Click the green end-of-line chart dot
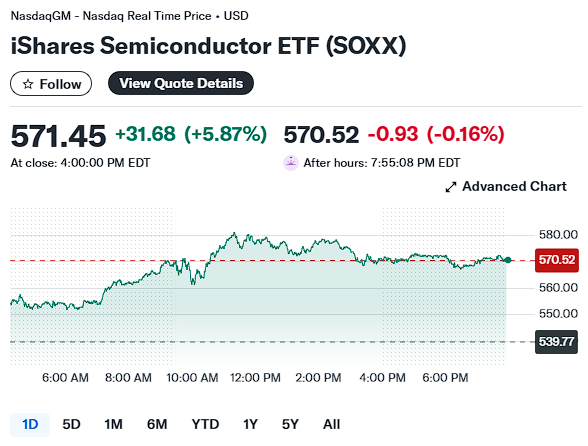Viewport: 588px width, 446px height. pos(508,260)
